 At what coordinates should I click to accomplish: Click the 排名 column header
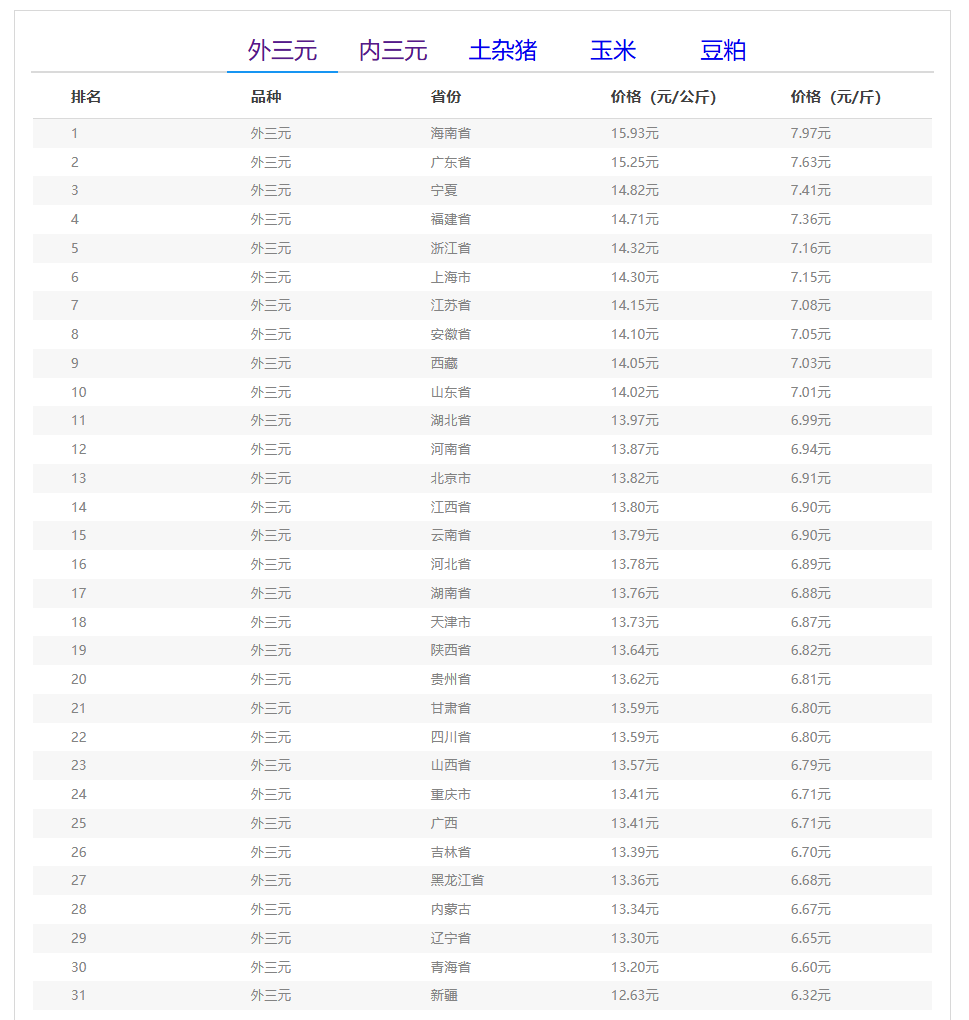(x=86, y=97)
